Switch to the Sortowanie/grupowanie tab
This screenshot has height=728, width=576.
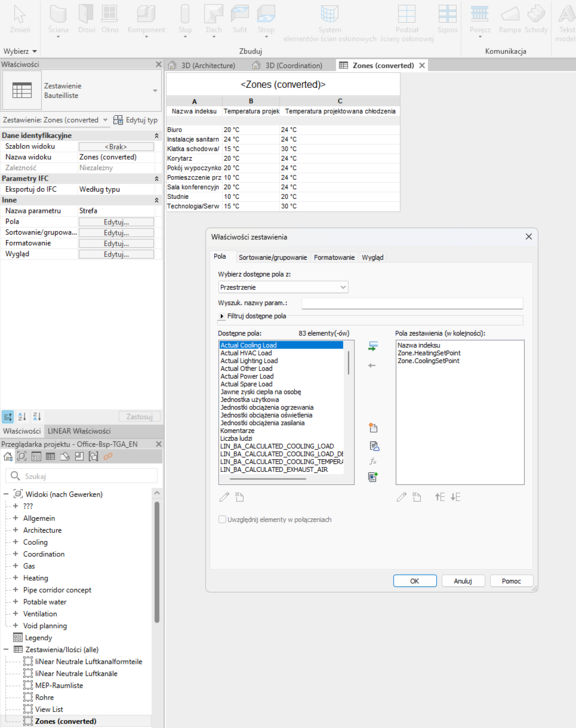[x=272, y=257]
